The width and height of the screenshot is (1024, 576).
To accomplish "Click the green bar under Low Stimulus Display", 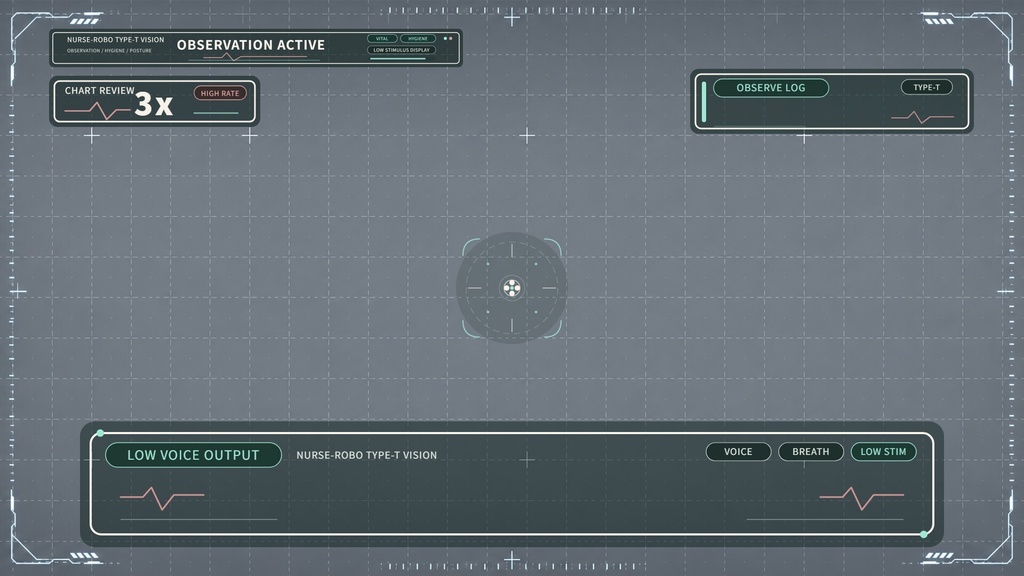I will pos(398,59).
